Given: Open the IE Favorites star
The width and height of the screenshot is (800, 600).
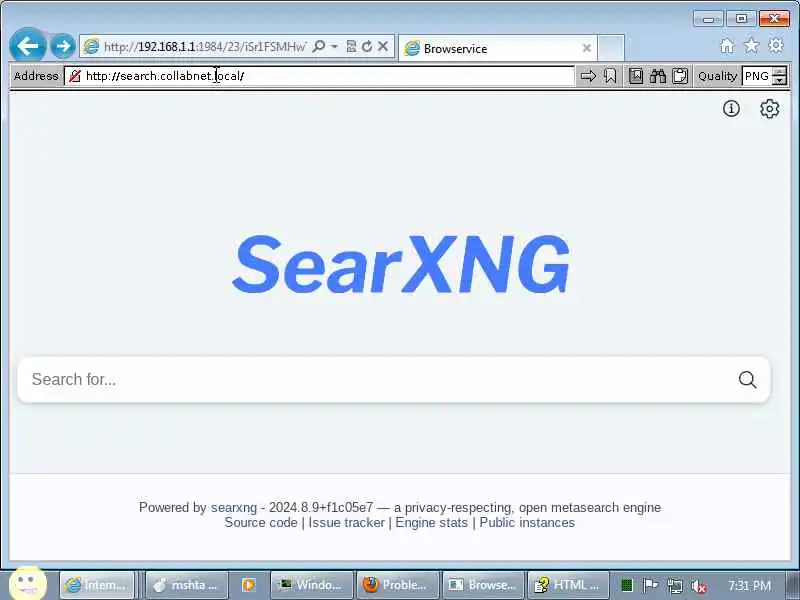Looking at the screenshot, I should pyautogui.click(x=752, y=46).
